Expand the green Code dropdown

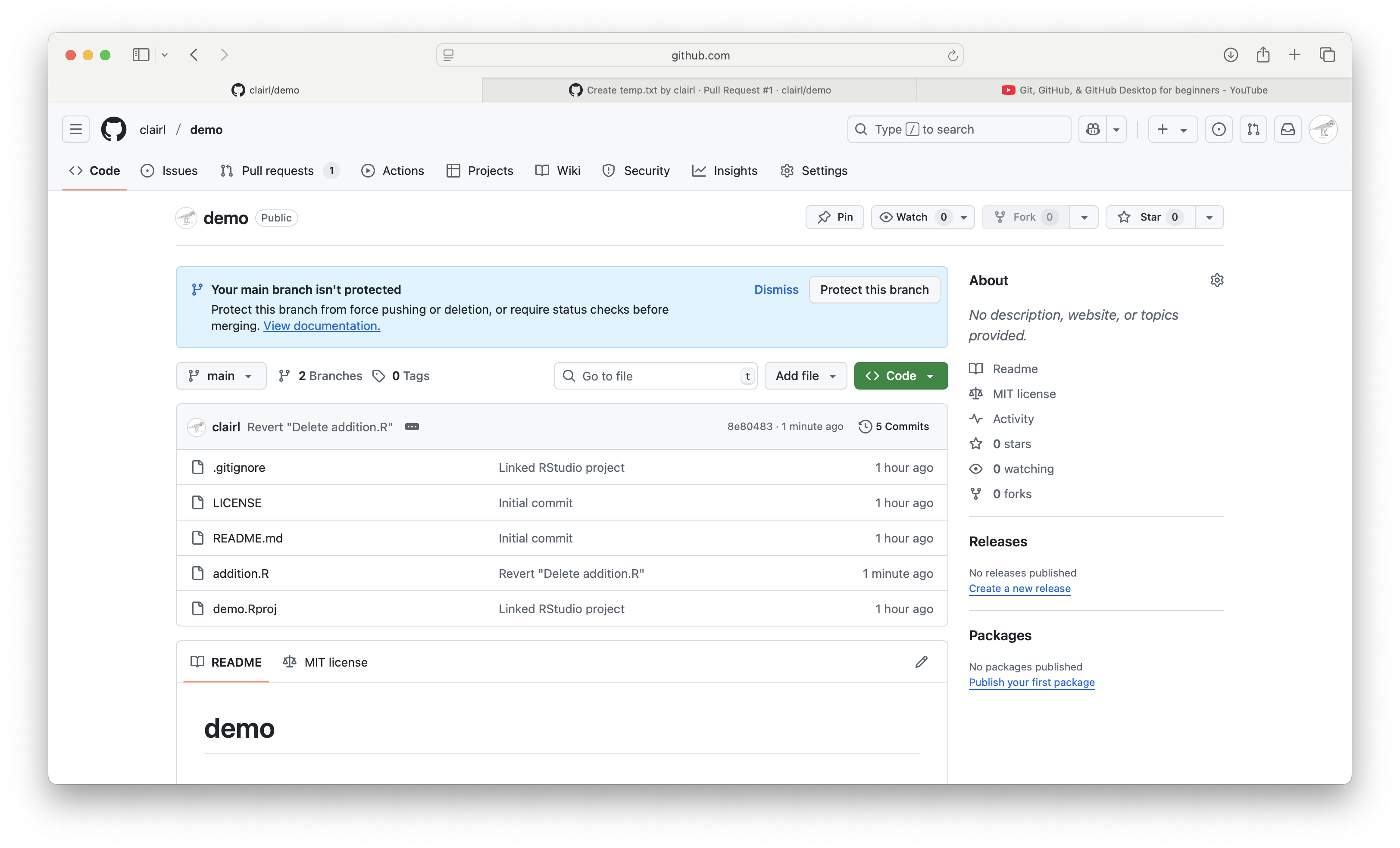(x=900, y=375)
